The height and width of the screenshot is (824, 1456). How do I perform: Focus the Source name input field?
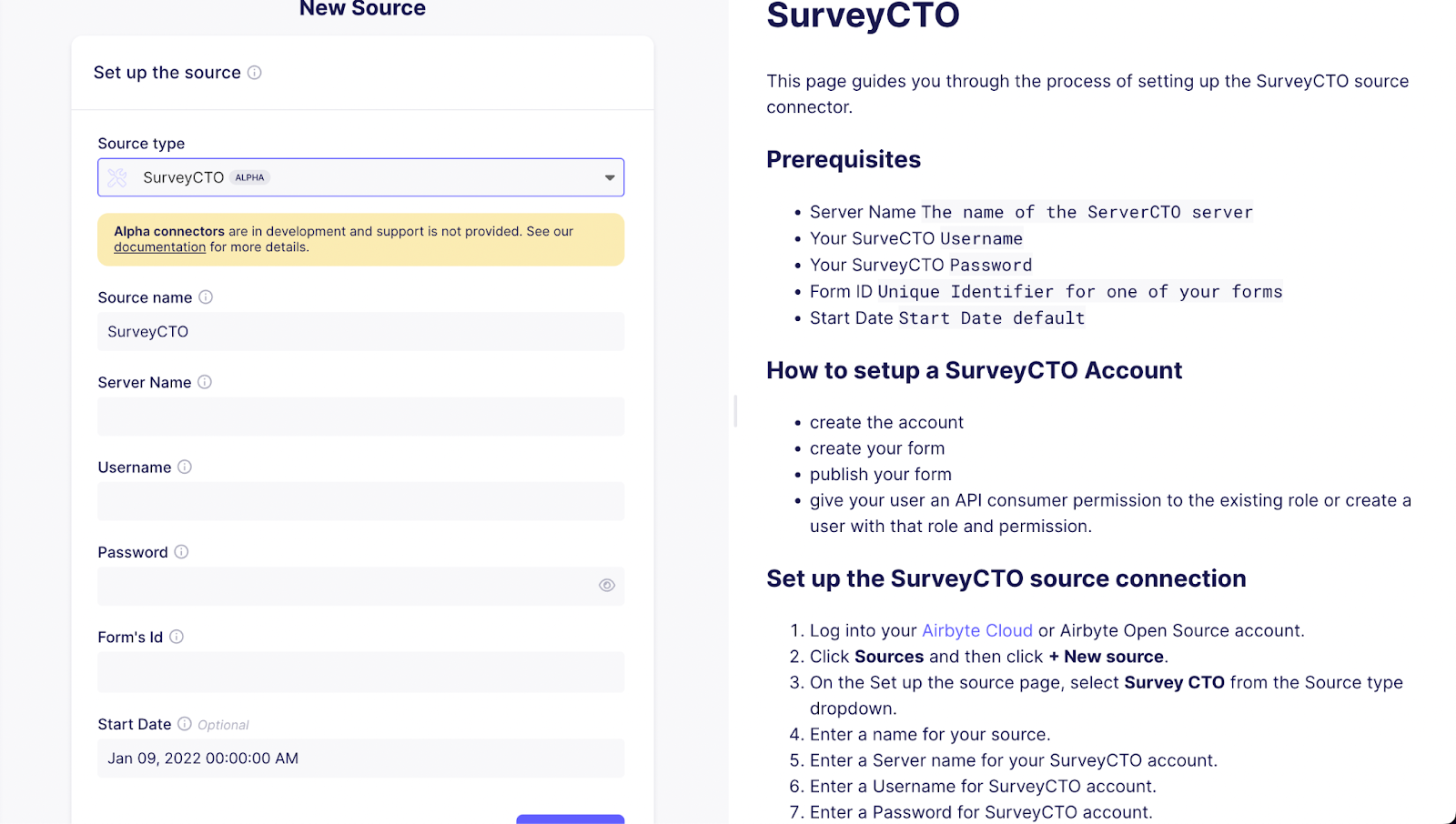pos(360,332)
